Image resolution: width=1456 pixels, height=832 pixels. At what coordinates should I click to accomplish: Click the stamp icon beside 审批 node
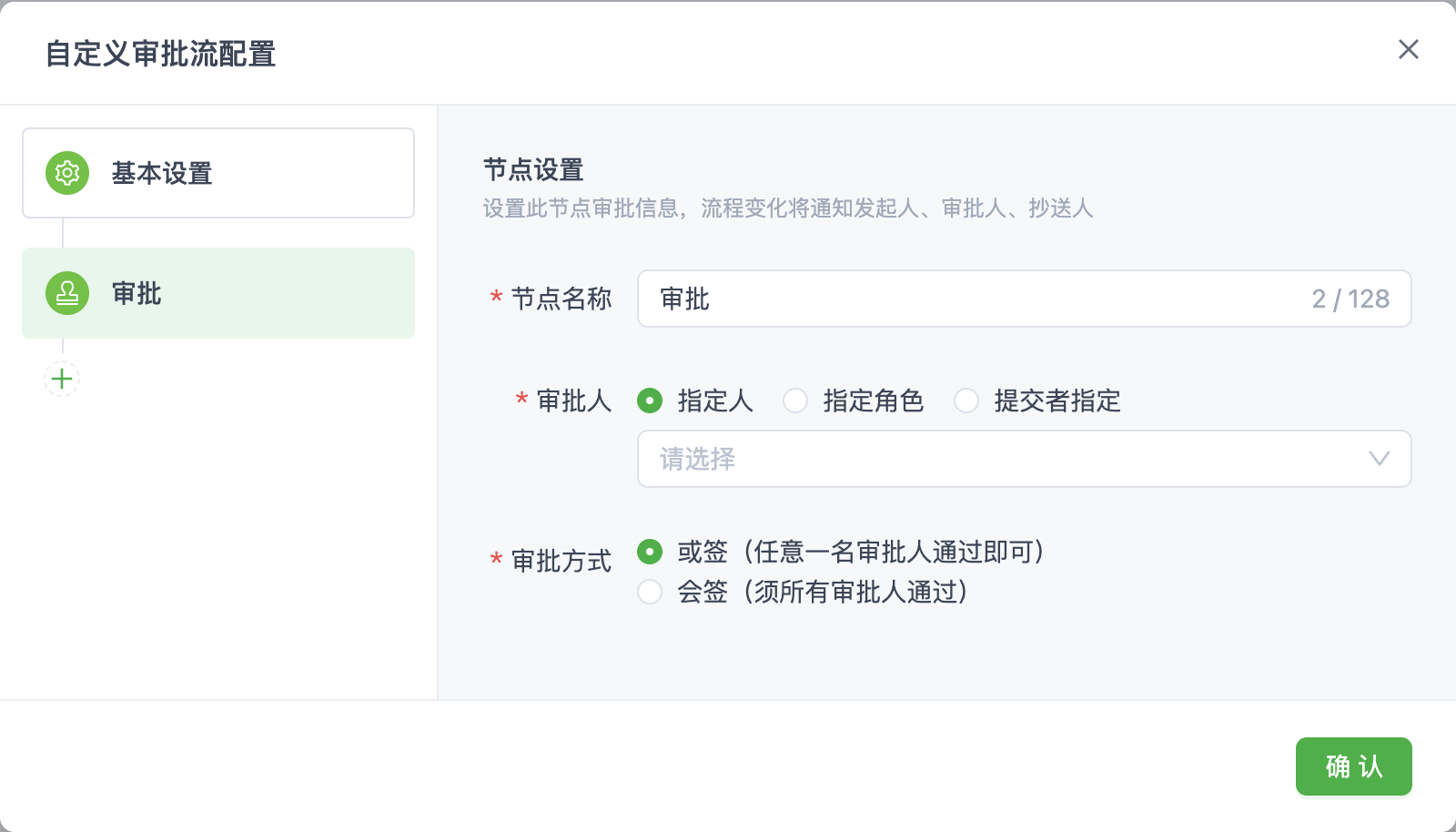[66, 293]
